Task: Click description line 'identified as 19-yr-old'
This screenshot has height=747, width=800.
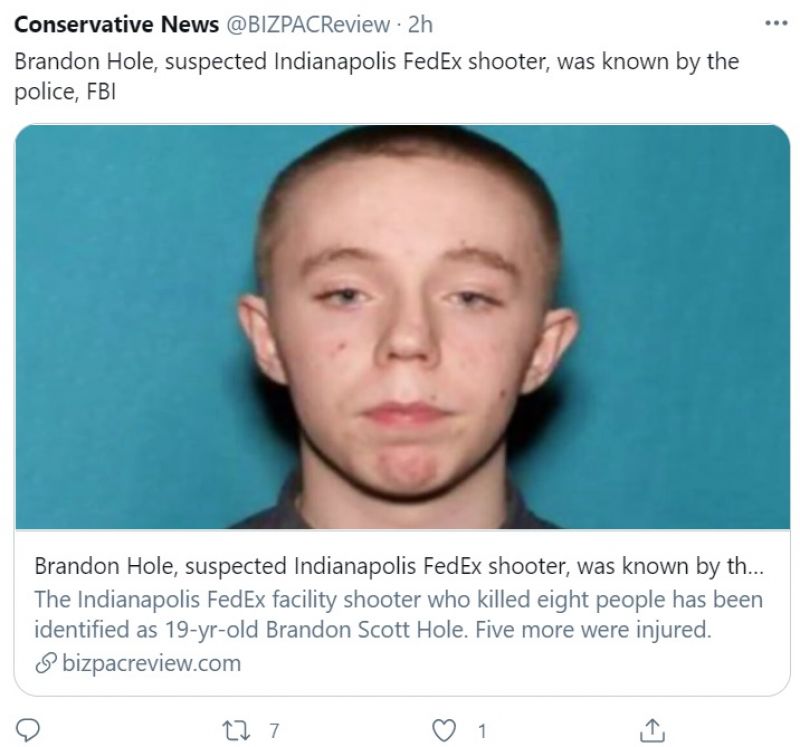Action: (372, 630)
